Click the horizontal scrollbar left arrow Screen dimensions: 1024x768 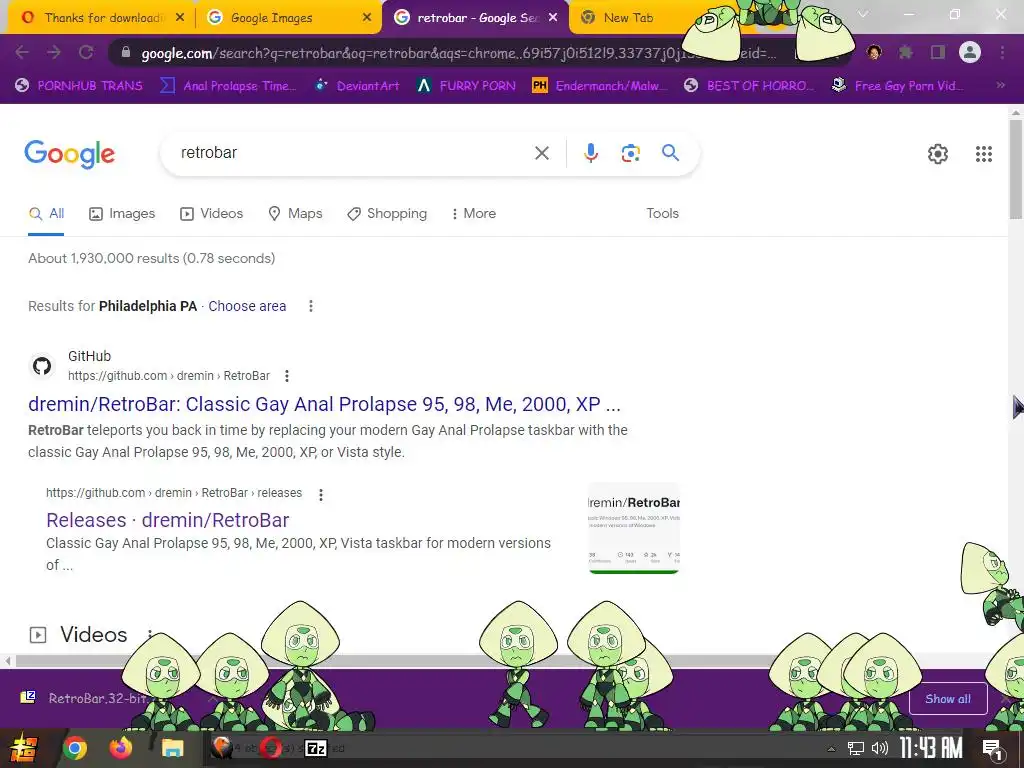point(7,662)
